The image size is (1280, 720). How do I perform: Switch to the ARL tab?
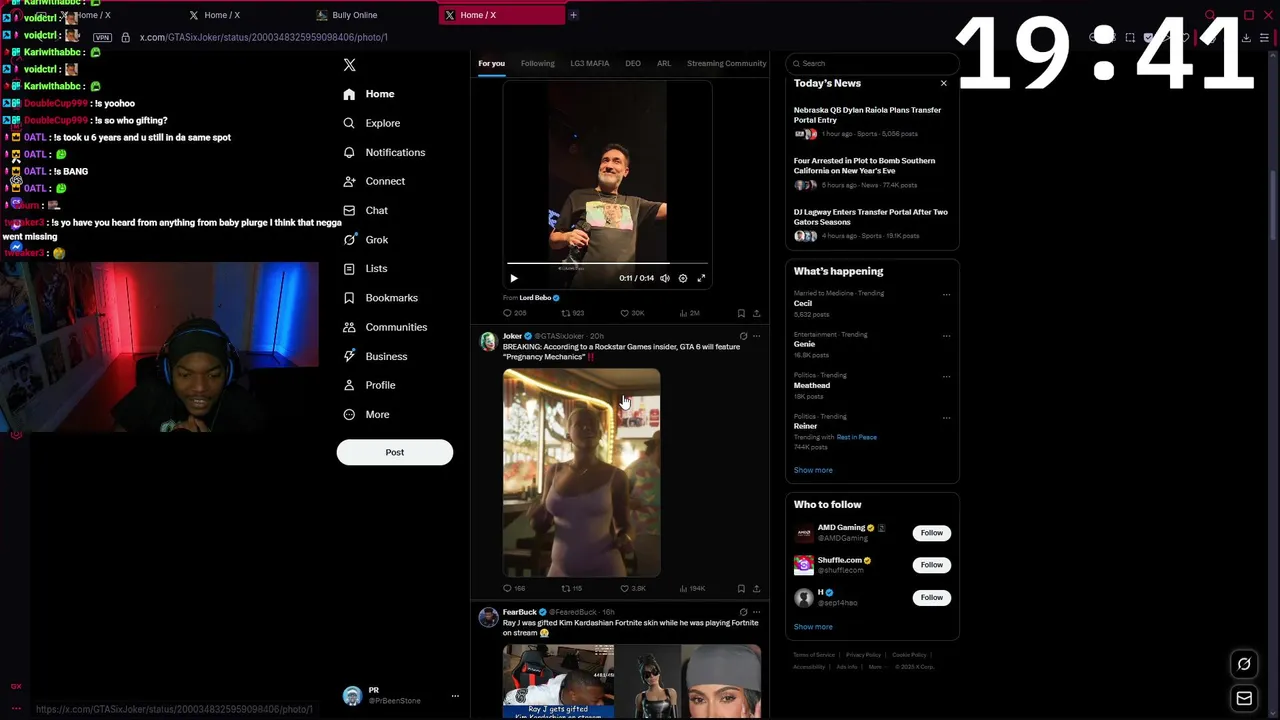point(664,63)
